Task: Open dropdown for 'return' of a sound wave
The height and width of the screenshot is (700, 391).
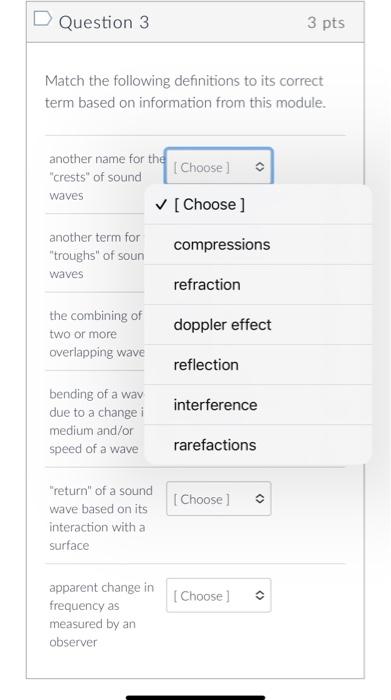Action: pyautogui.click(x=219, y=499)
